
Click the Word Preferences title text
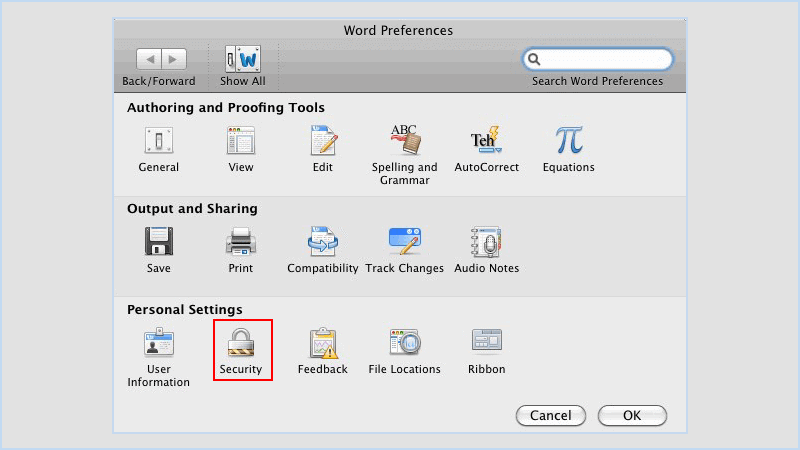click(x=398, y=31)
